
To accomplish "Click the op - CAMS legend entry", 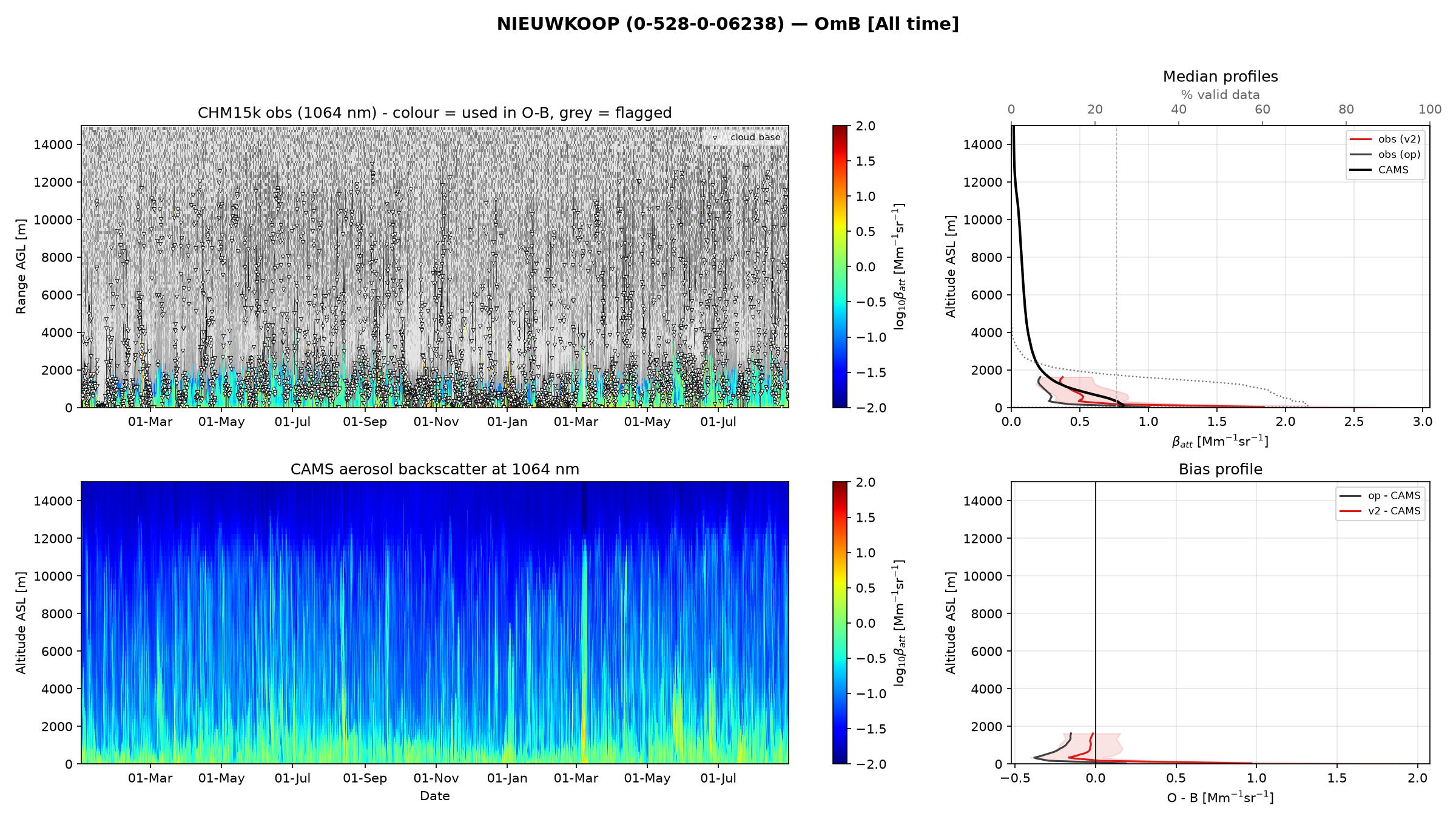I will tap(1380, 496).
